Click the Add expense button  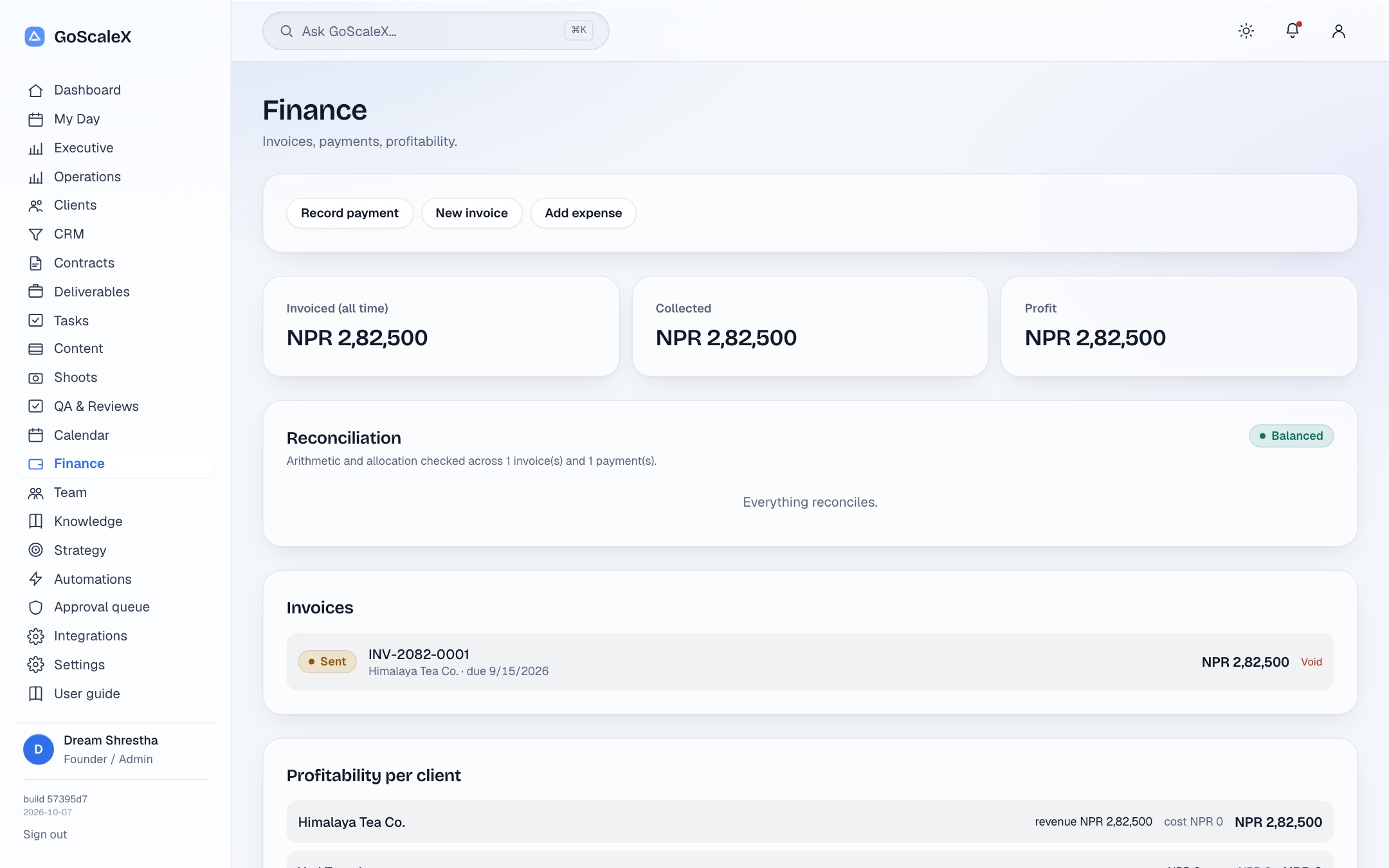583,213
